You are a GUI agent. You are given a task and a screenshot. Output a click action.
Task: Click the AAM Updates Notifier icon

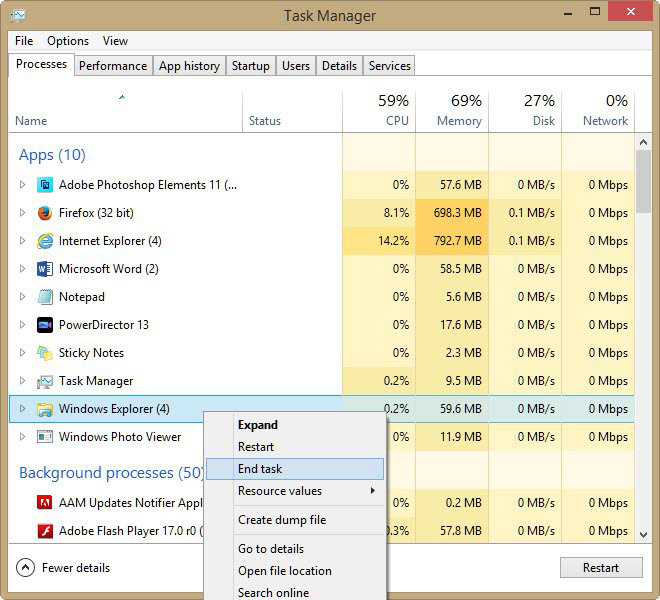[45, 502]
